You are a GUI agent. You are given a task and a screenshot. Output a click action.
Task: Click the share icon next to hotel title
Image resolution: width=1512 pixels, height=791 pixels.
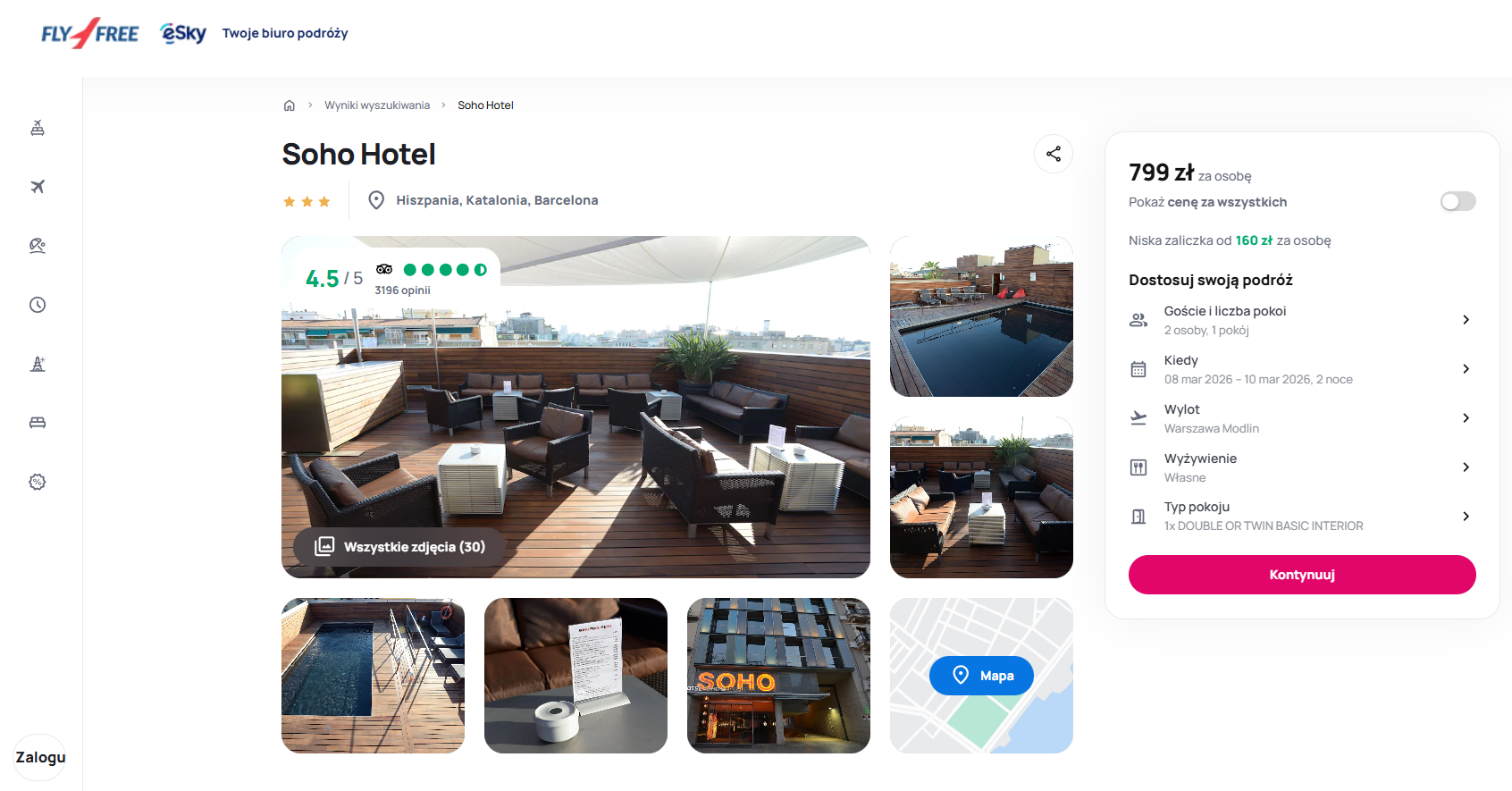[1054, 154]
